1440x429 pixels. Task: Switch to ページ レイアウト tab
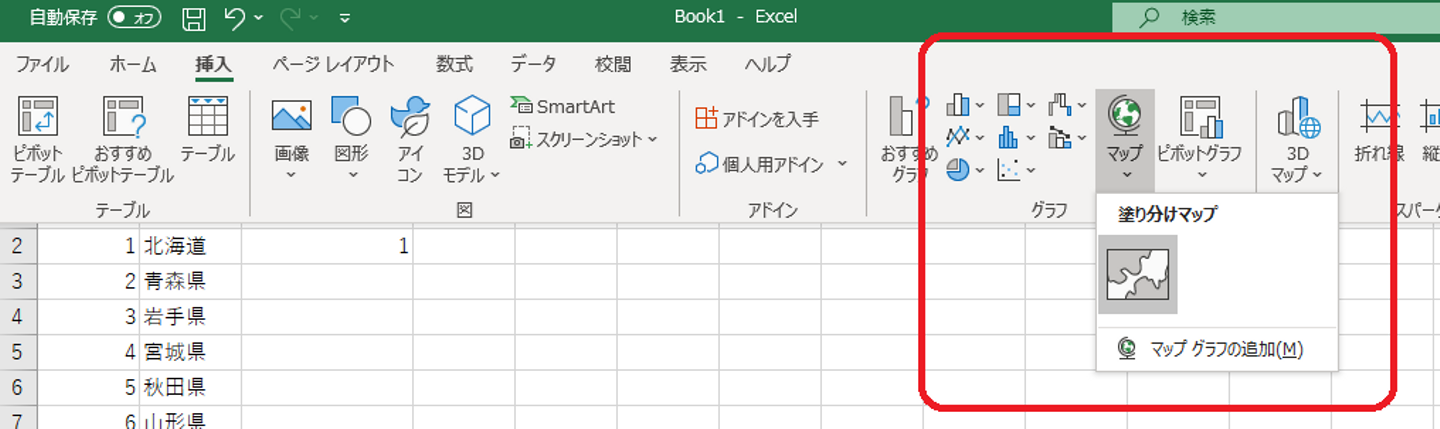tap(334, 64)
